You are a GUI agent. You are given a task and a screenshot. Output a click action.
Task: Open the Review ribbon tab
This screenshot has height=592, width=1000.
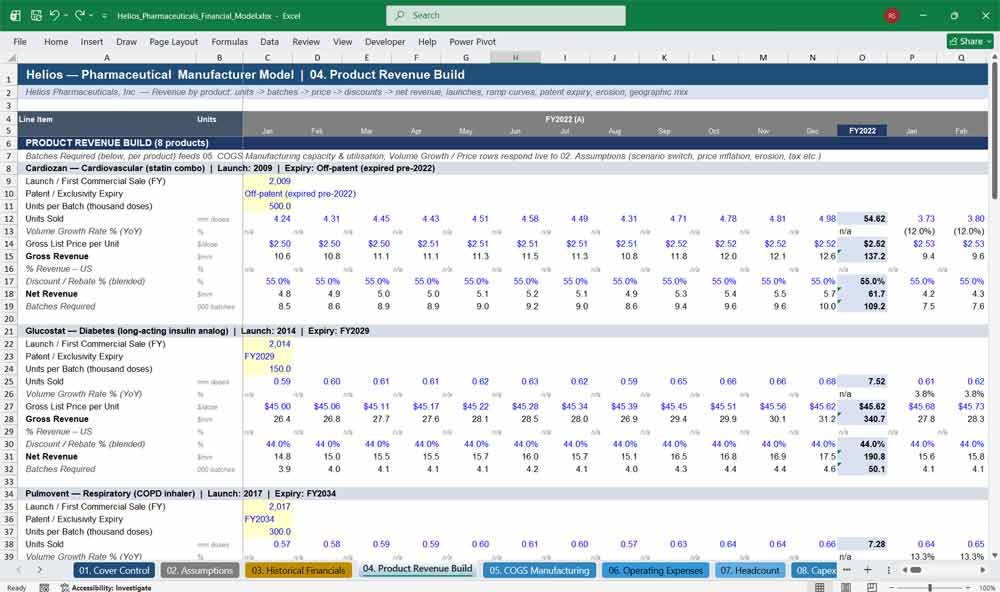(x=306, y=41)
